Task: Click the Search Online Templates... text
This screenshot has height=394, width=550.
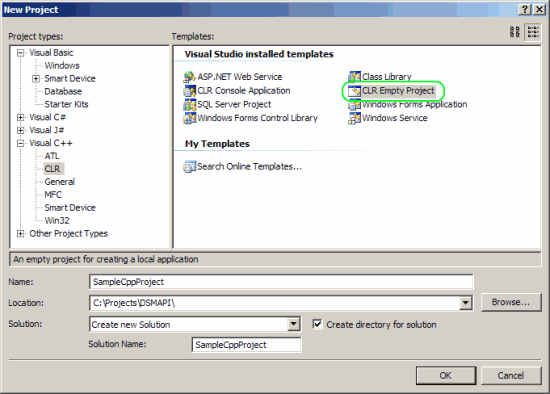Action: 249,166
